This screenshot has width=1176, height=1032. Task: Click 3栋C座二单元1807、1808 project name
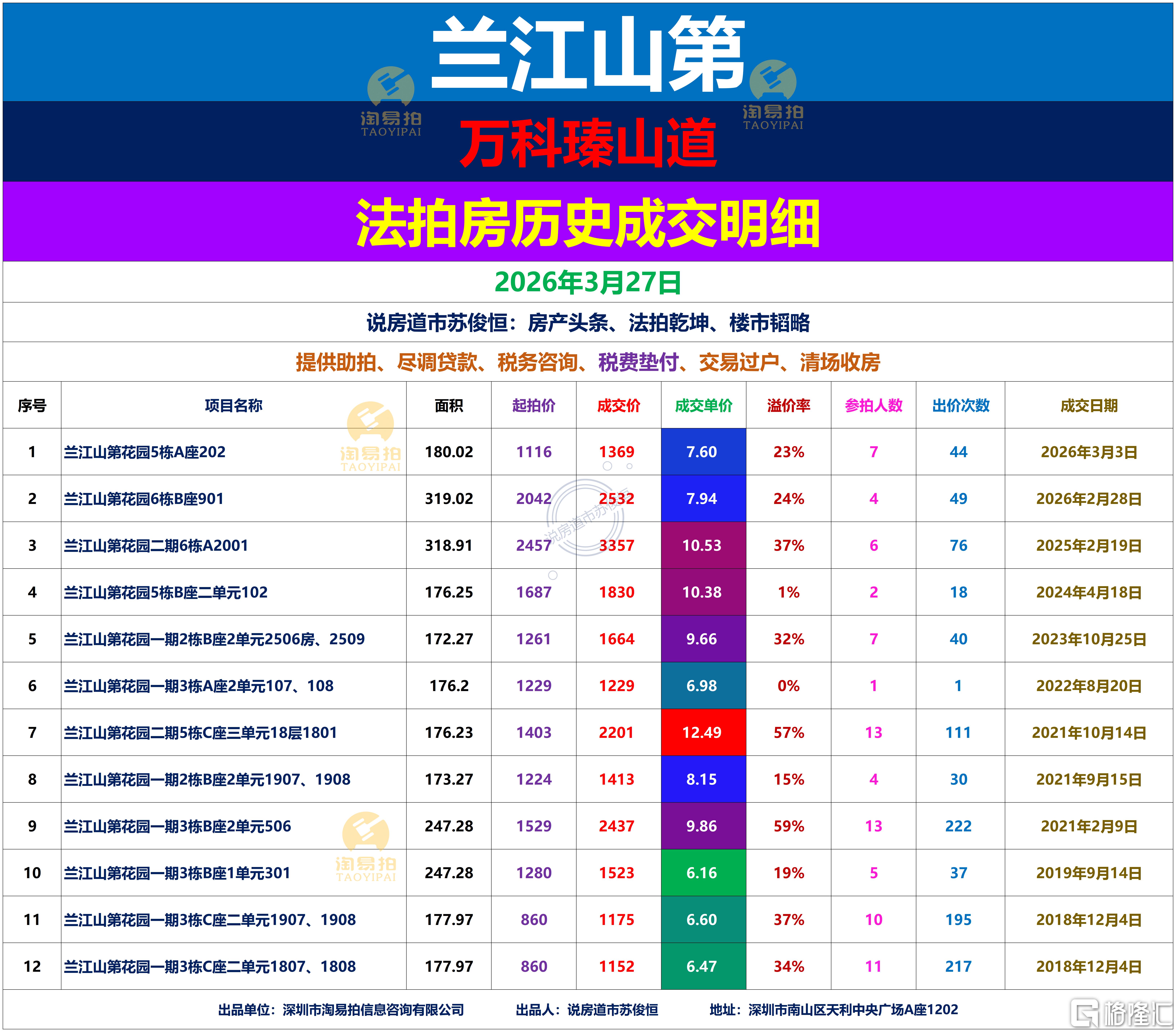click(210, 967)
